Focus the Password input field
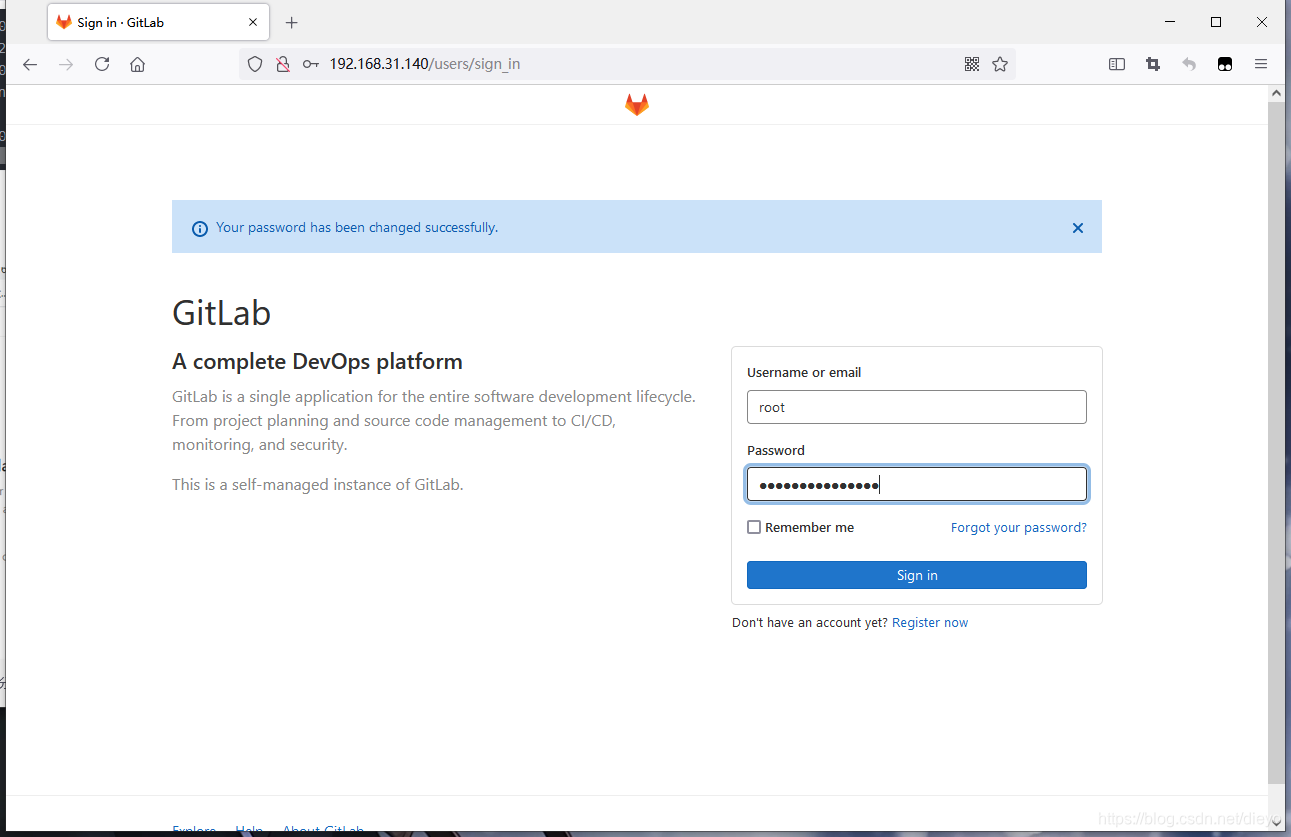Screen dimensions: 1291x837 (917, 485)
